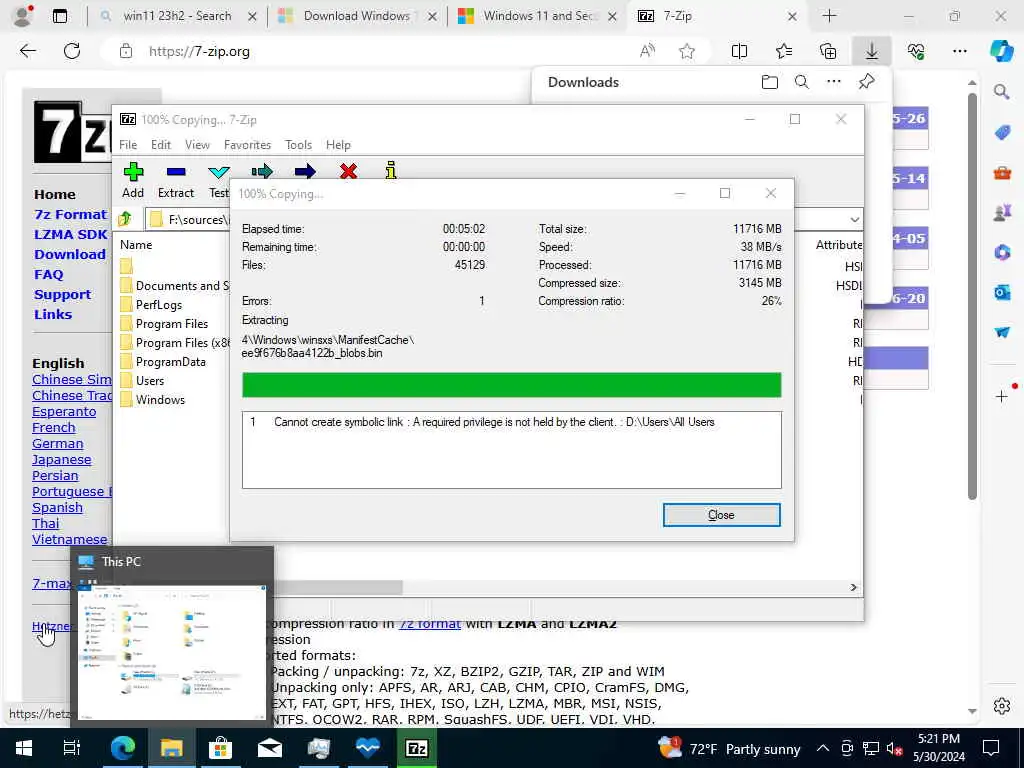
Task: Click the Read aloud icon in the address bar
Action: [x=647, y=51]
